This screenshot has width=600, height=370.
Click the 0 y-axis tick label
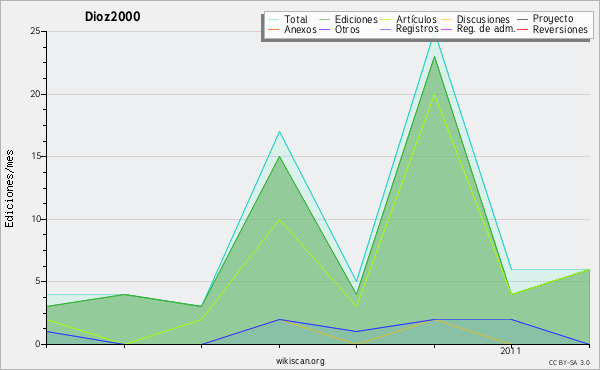coord(38,344)
